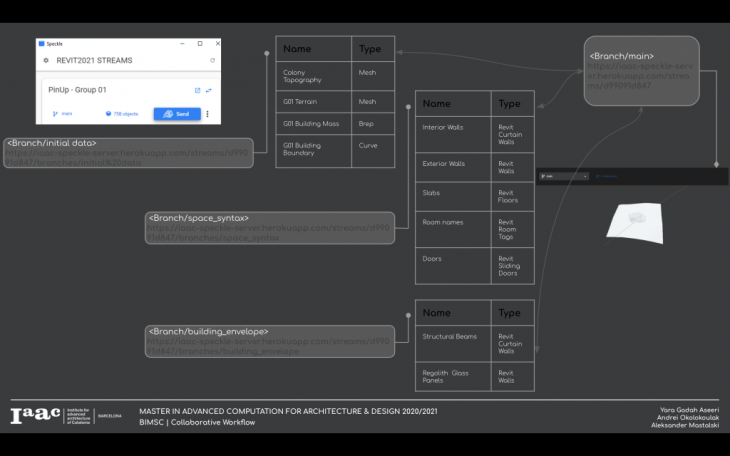Open the three-dot stream options menu
730x456 pixels.
208,114
